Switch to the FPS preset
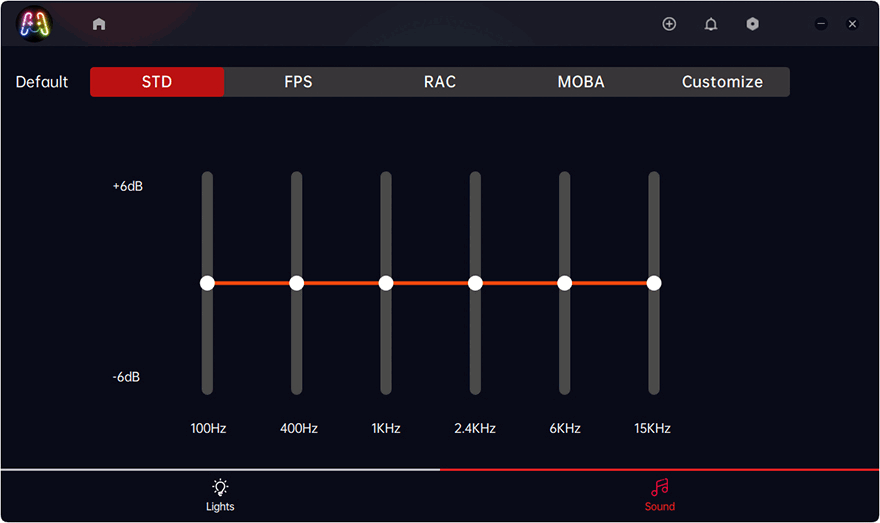The image size is (880, 523). pyautogui.click(x=298, y=82)
